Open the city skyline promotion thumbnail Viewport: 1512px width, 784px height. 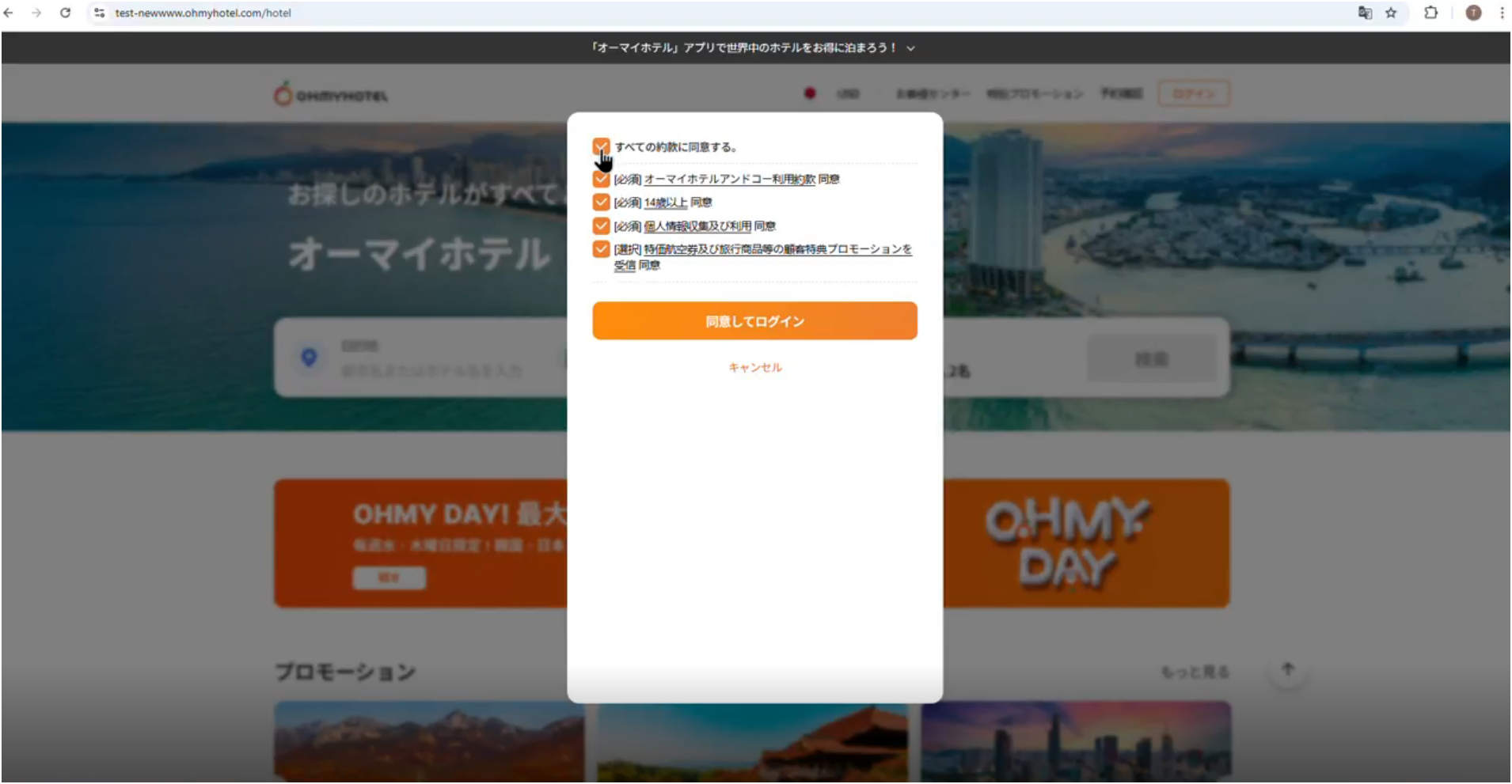coord(1076,742)
